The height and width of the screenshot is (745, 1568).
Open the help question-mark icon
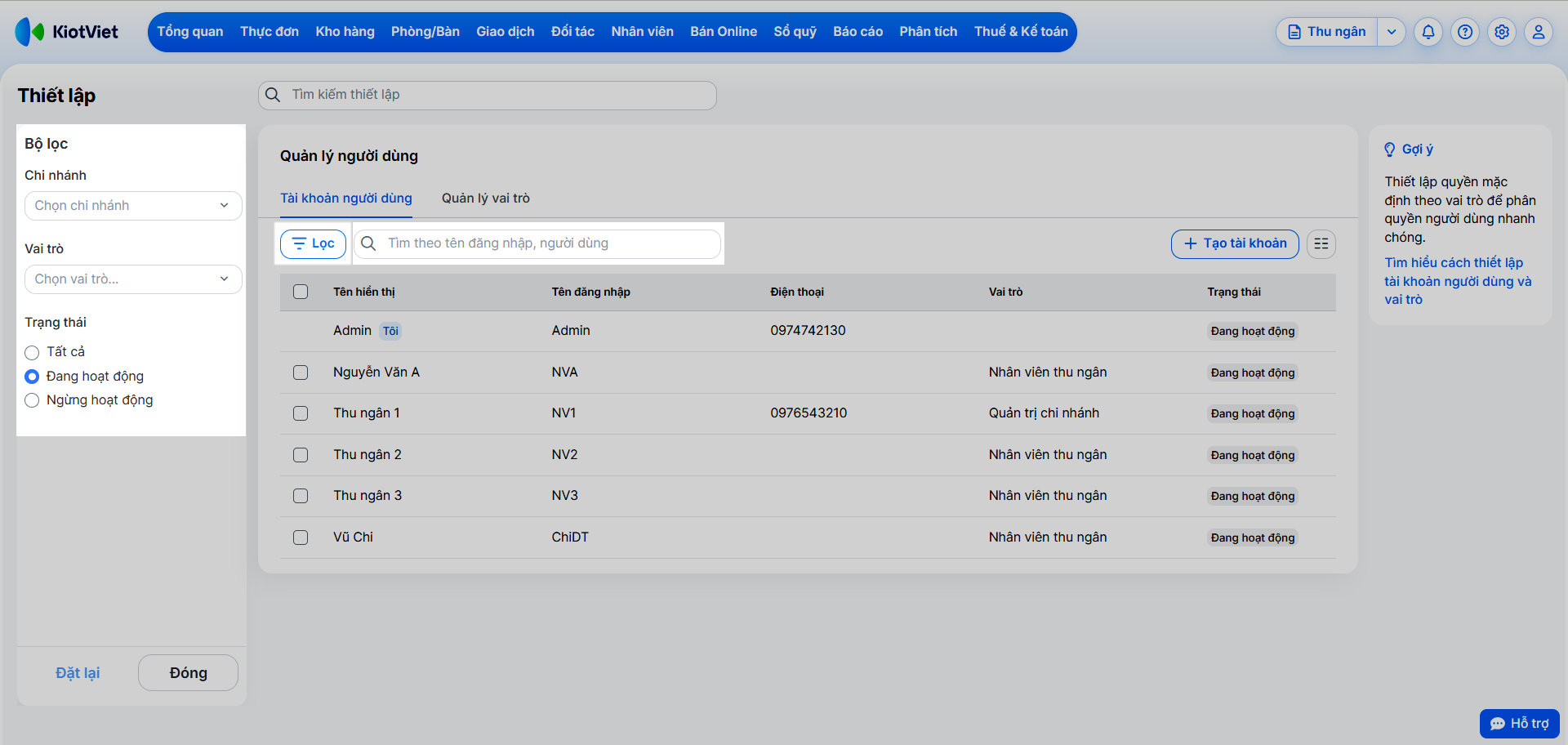(x=1465, y=32)
